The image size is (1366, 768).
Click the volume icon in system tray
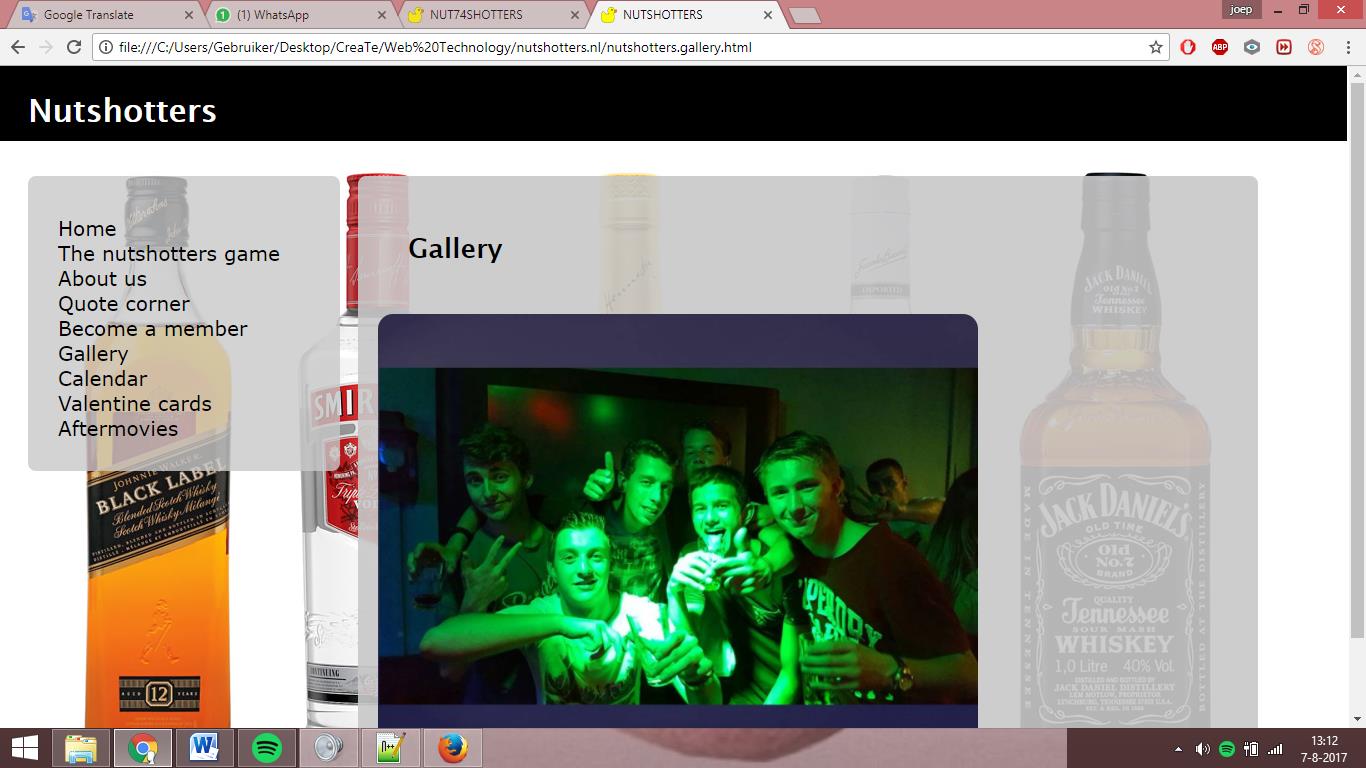point(1202,749)
